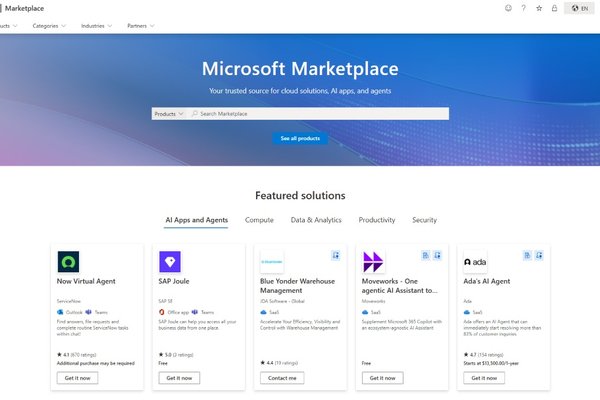The image size is (600, 400).
Task: Click the rating star on SAP Joule card
Action: coord(161,354)
